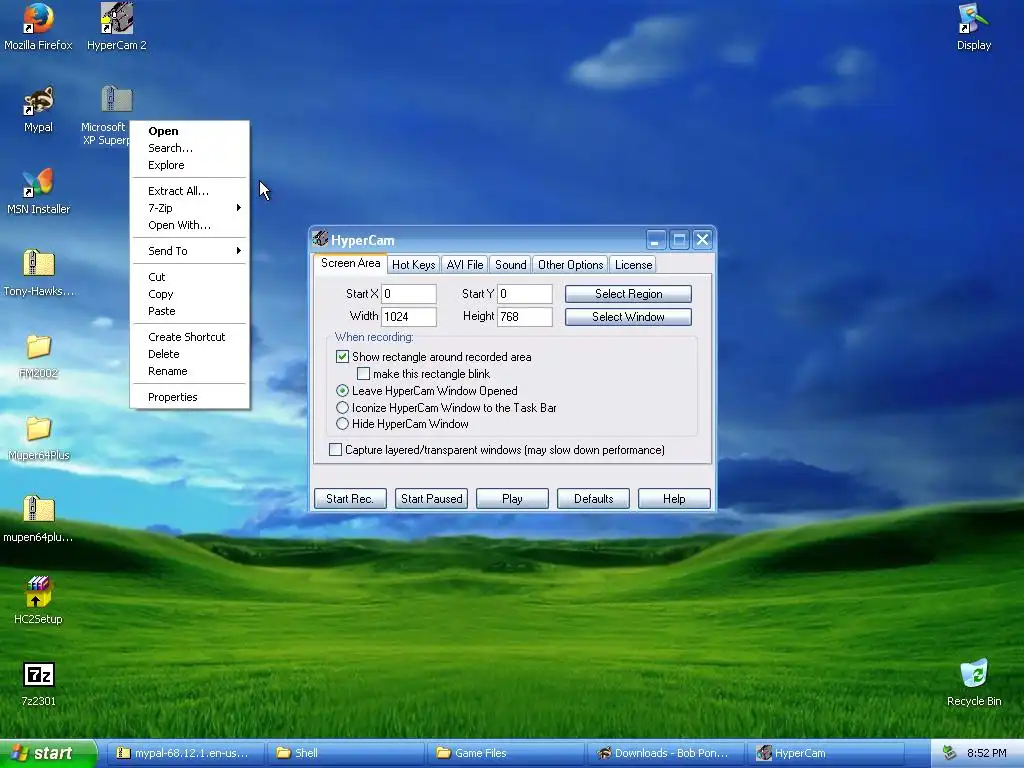1024x768 pixels.
Task: Switch to Downloads - Bob Pon taskbar button
Action: (x=666, y=753)
